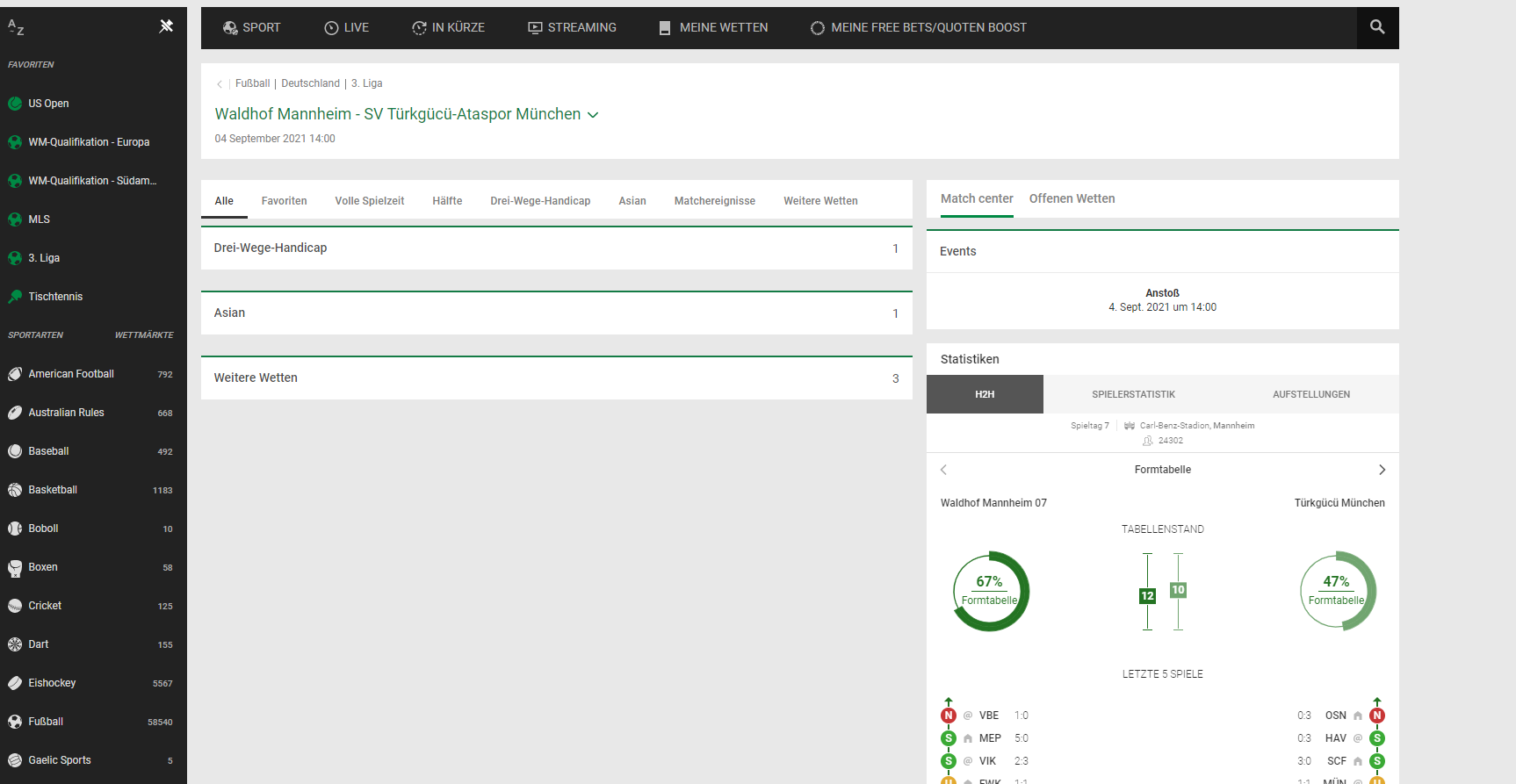Open the Fußball sport in sidebar

(x=46, y=722)
